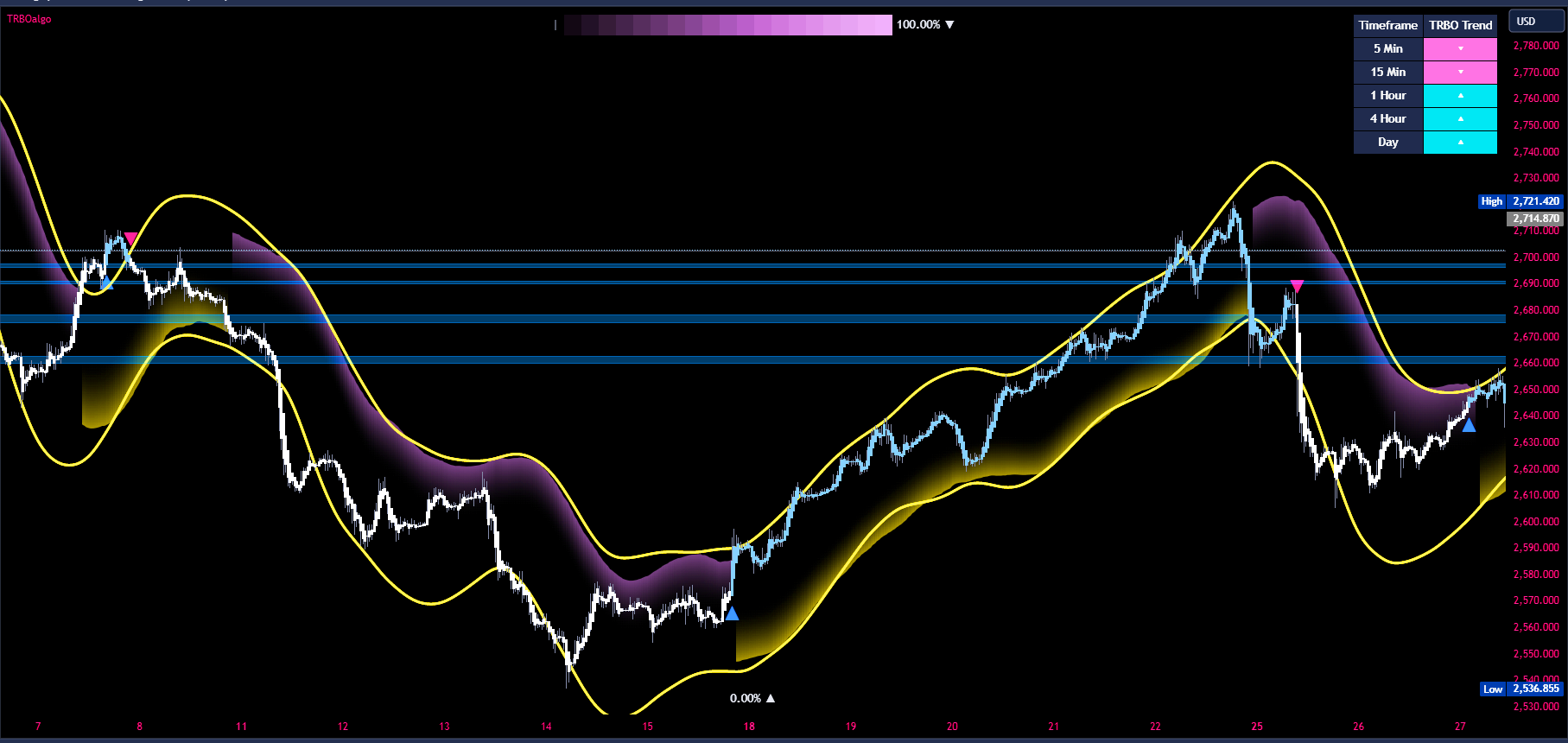Click the pink down arrow in the 15 Min row
Viewport: 1568px width, 743px height.
[1461, 72]
